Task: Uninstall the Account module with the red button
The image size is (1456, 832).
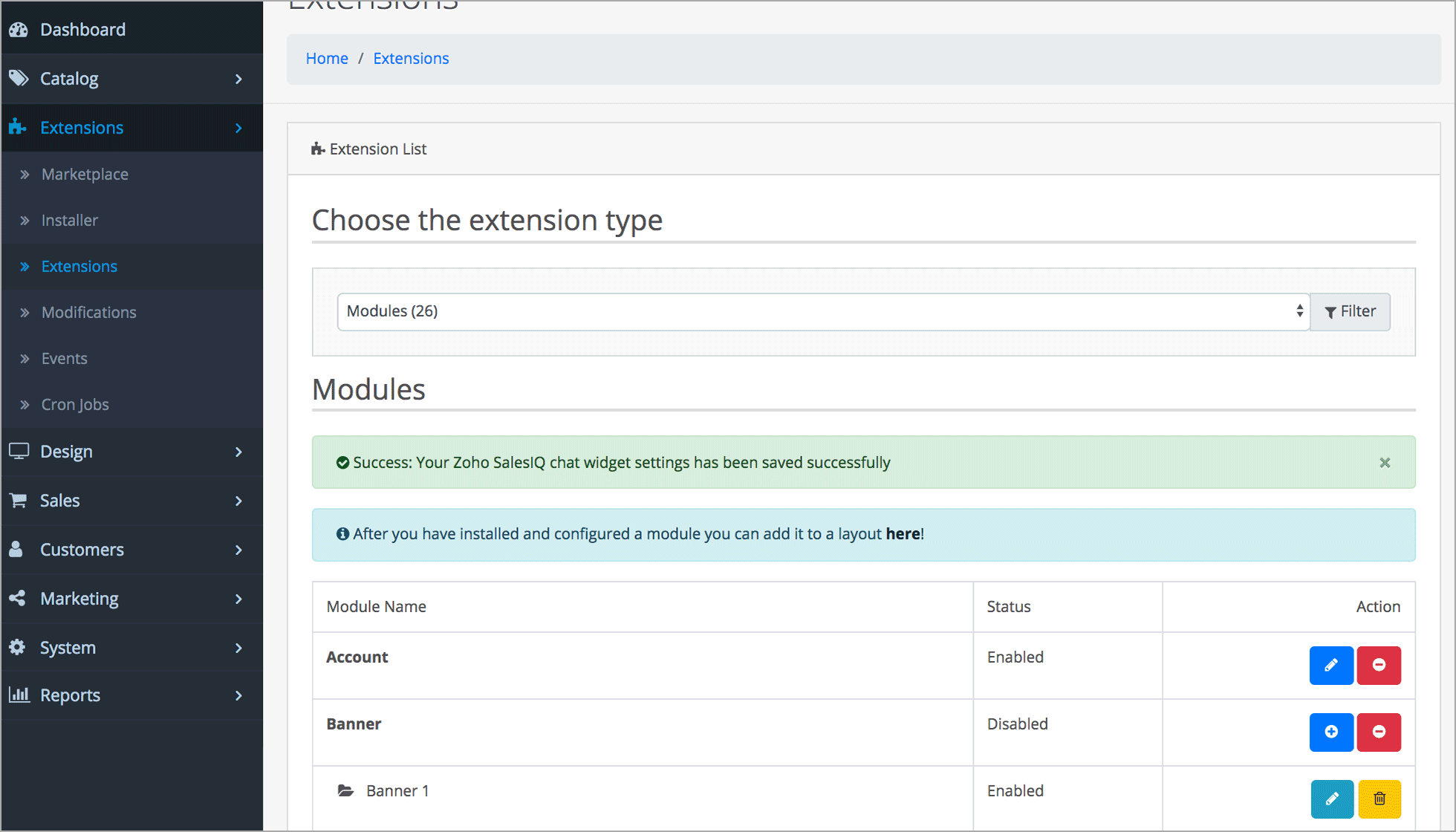Action: tap(1379, 665)
